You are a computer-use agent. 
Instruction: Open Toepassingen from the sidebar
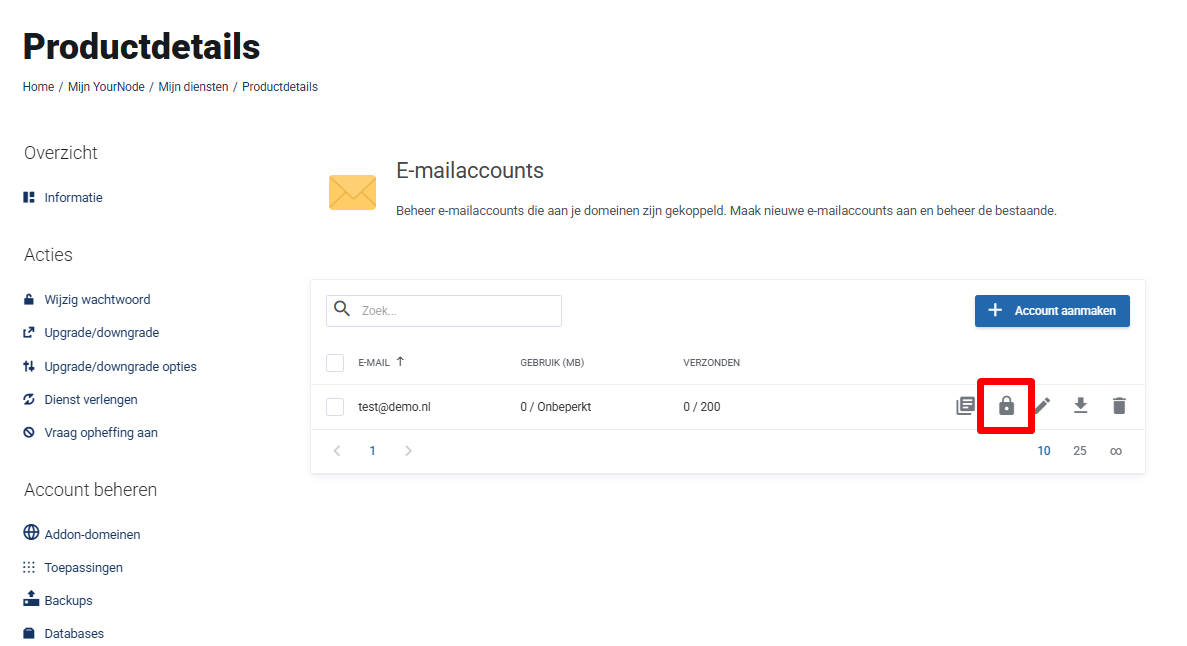pyautogui.click(x=83, y=566)
